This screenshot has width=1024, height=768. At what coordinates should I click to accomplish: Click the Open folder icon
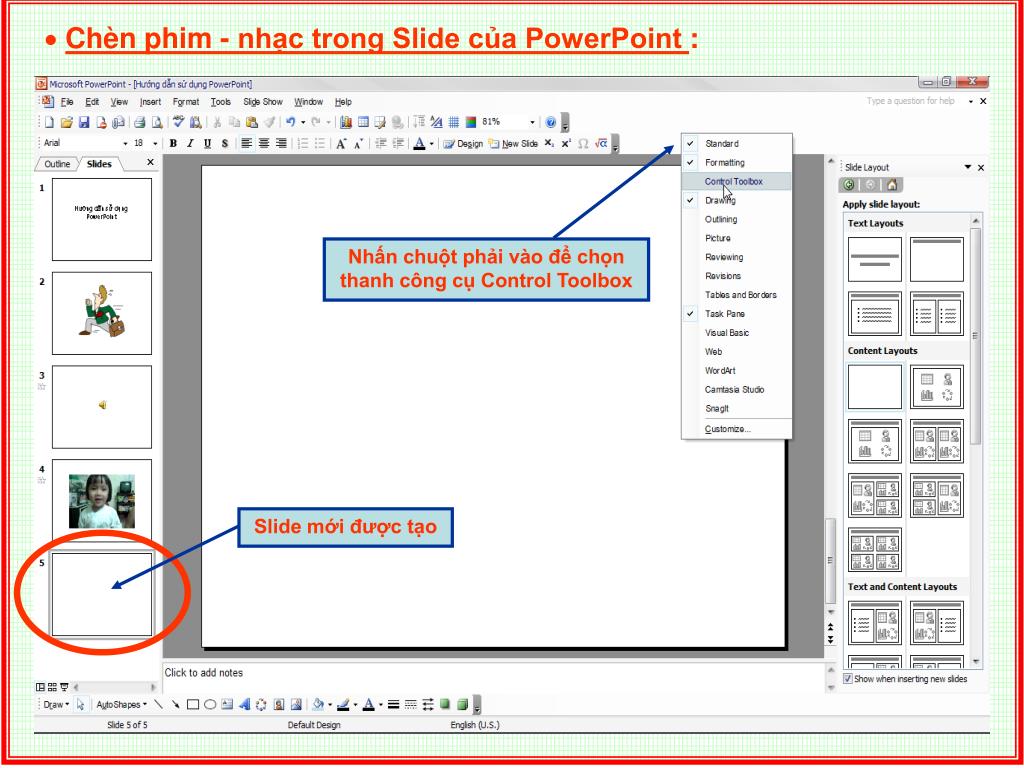click(67, 122)
